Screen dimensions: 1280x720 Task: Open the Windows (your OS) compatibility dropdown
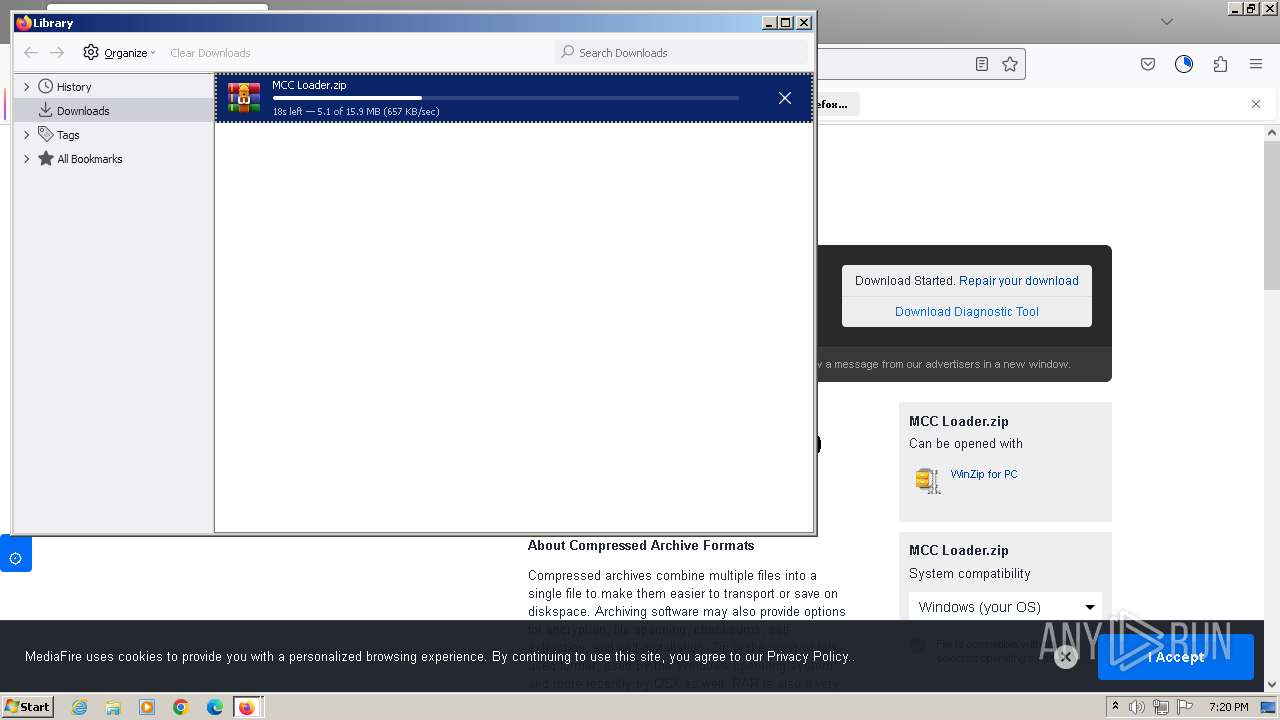(x=1005, y=607)
